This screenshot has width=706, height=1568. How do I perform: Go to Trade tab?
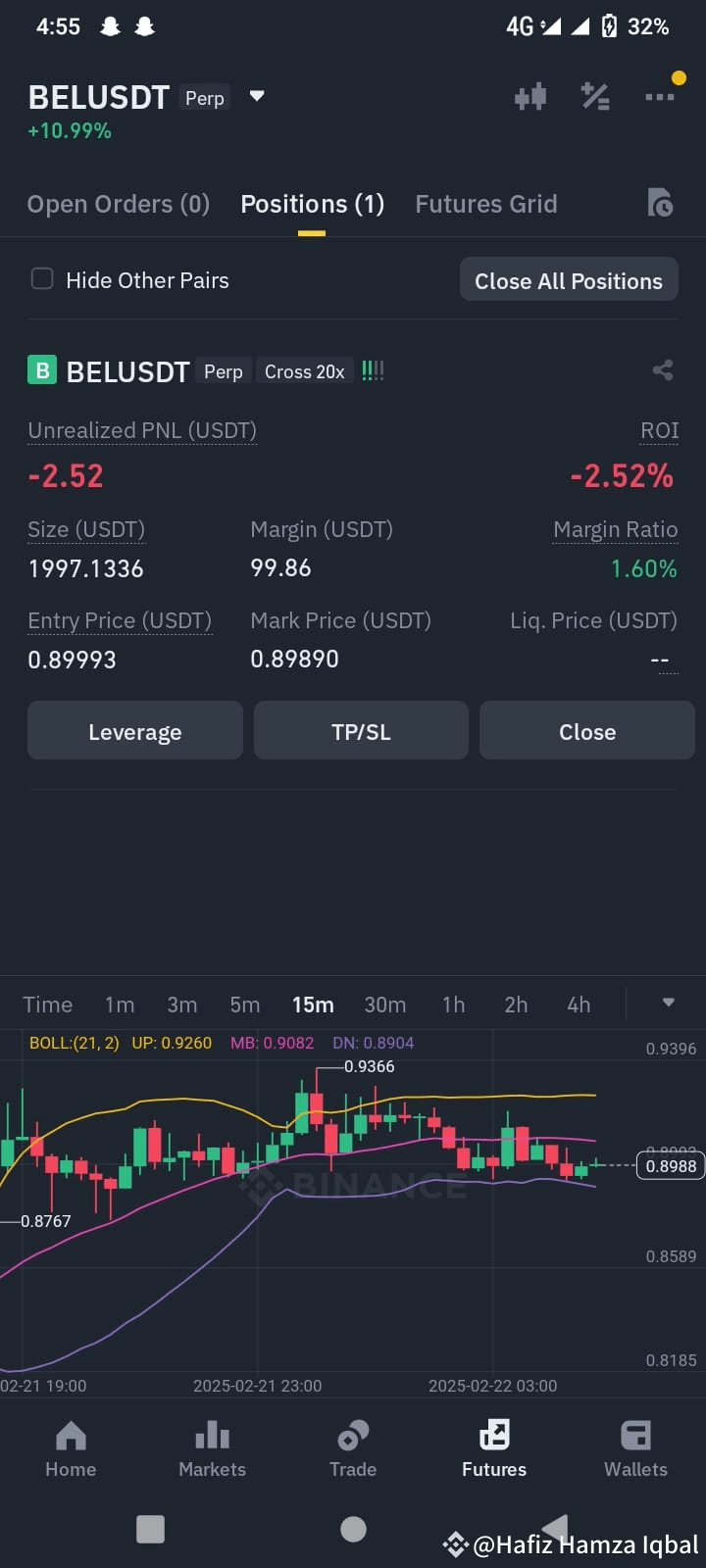[x=353, y=1449]
